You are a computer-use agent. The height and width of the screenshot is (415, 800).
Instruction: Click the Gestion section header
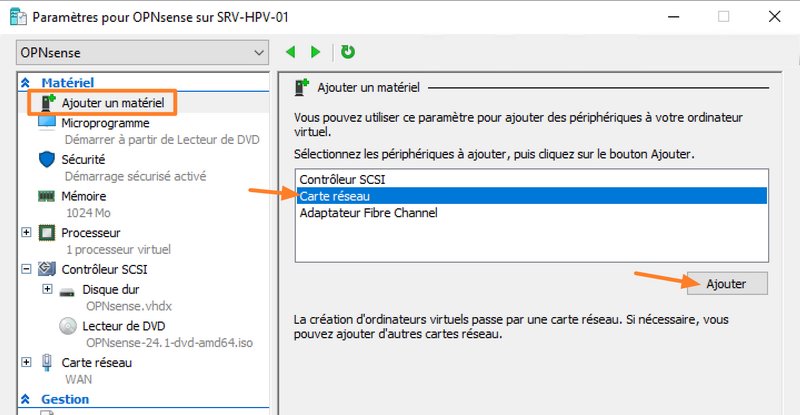(65, 399)
